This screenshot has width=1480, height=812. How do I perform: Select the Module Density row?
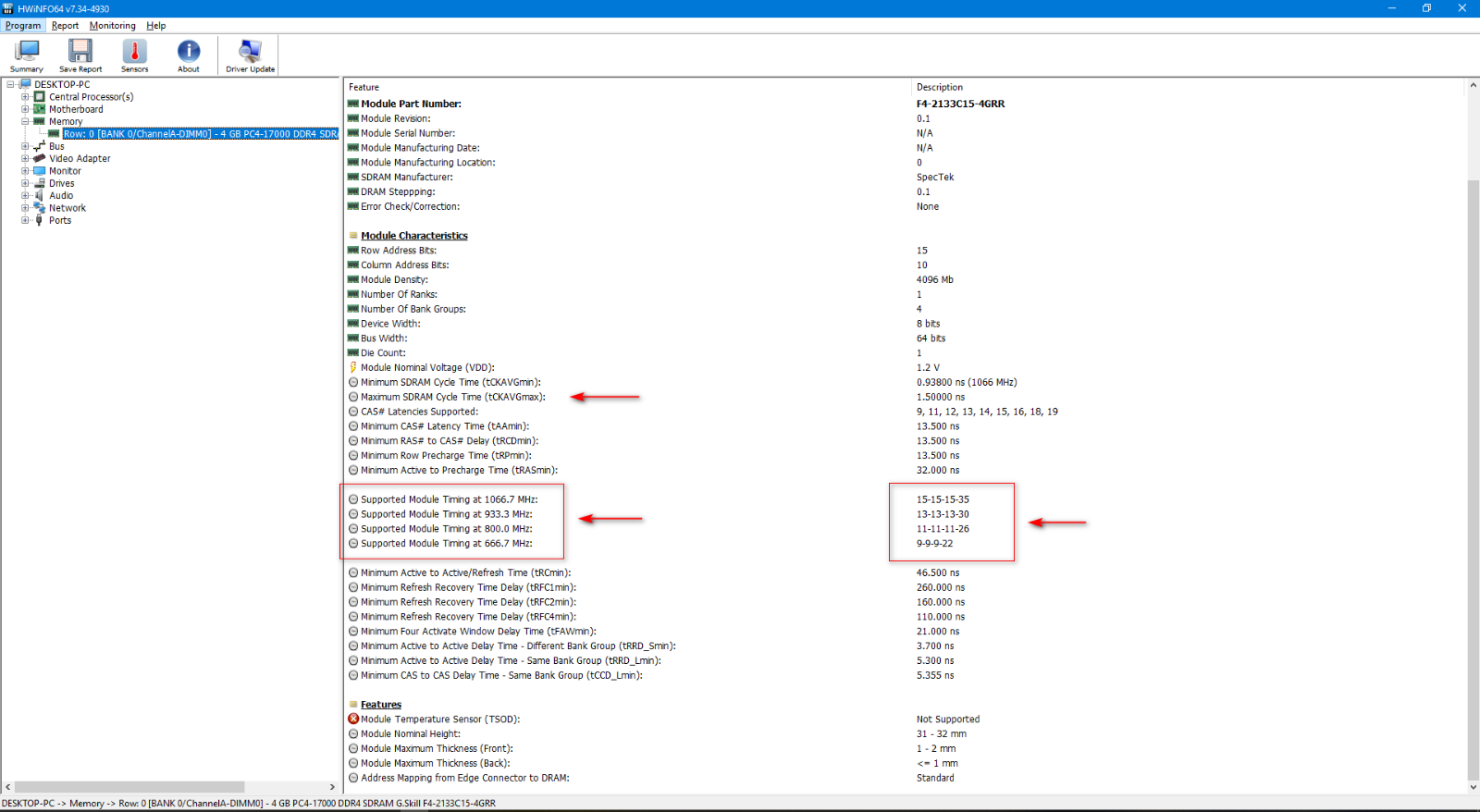(x=906, y=279)
